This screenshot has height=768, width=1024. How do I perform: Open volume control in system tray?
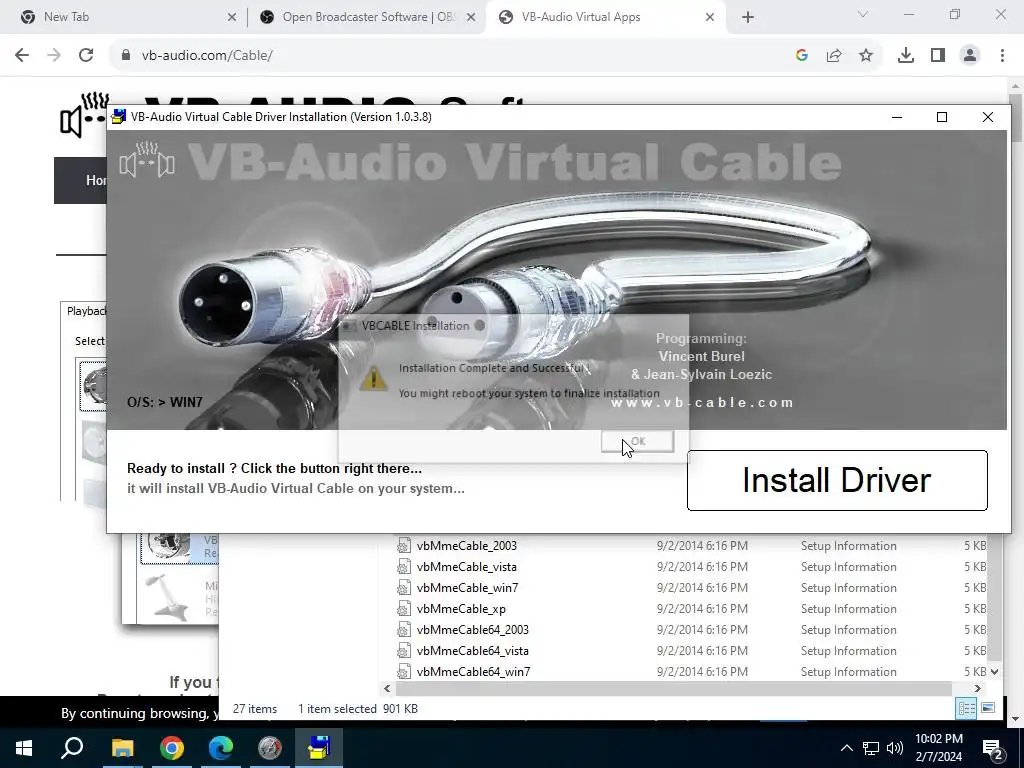(x=895, y=748)
